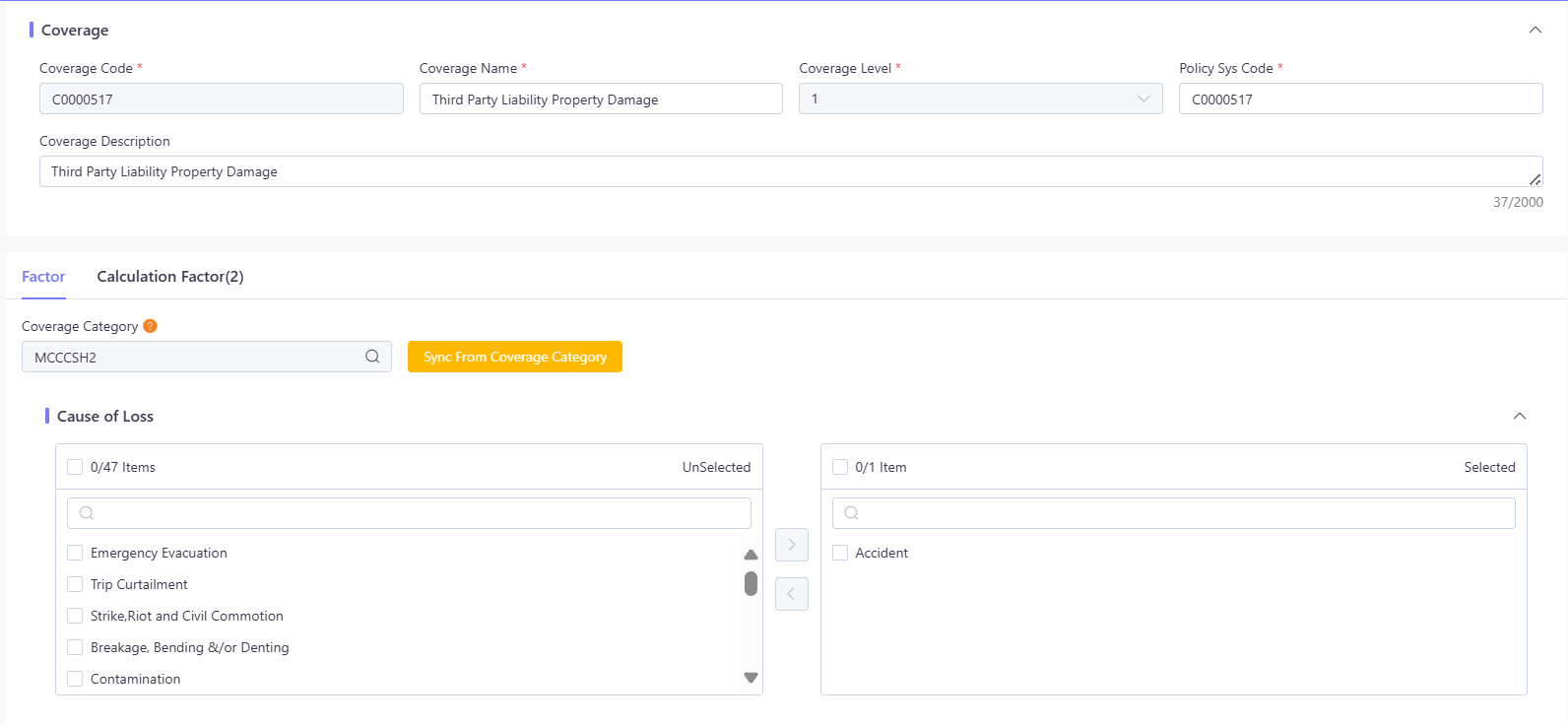The height and width of the screenshot is (725, 1568).
Task: Click the '37/2000' character counter
Action: 1518,202
